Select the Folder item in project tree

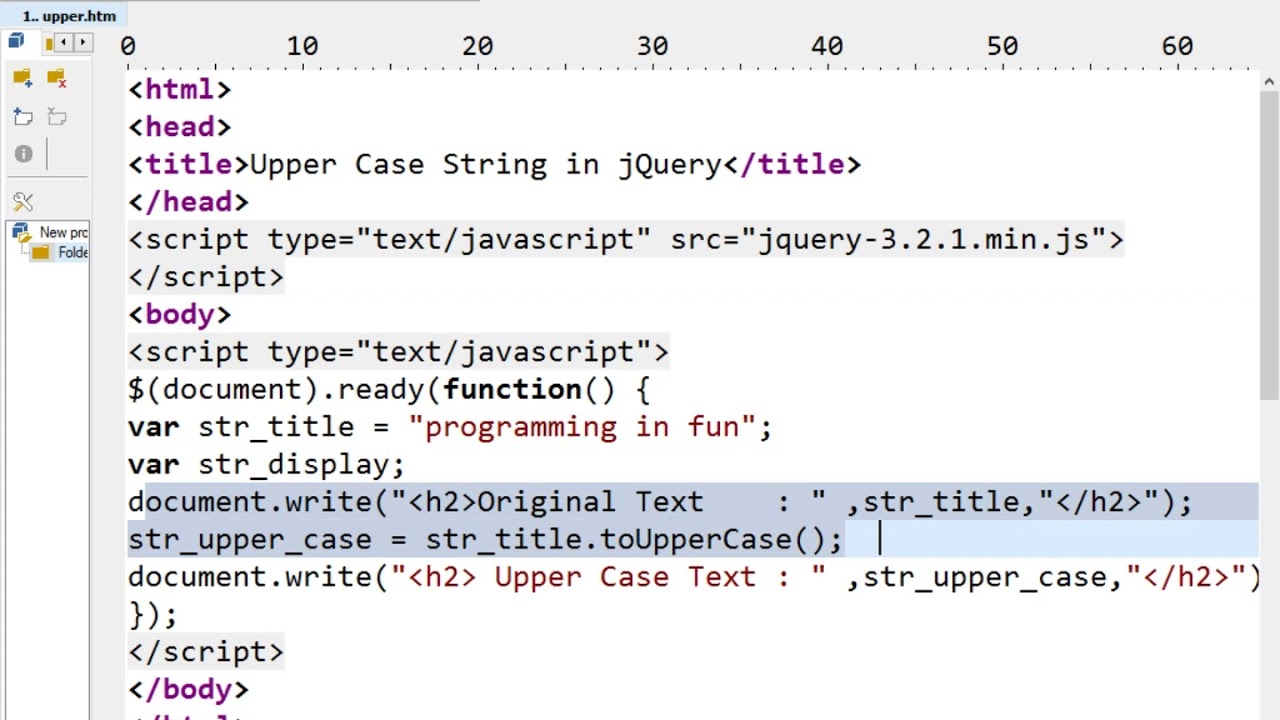tap(60, 252)
